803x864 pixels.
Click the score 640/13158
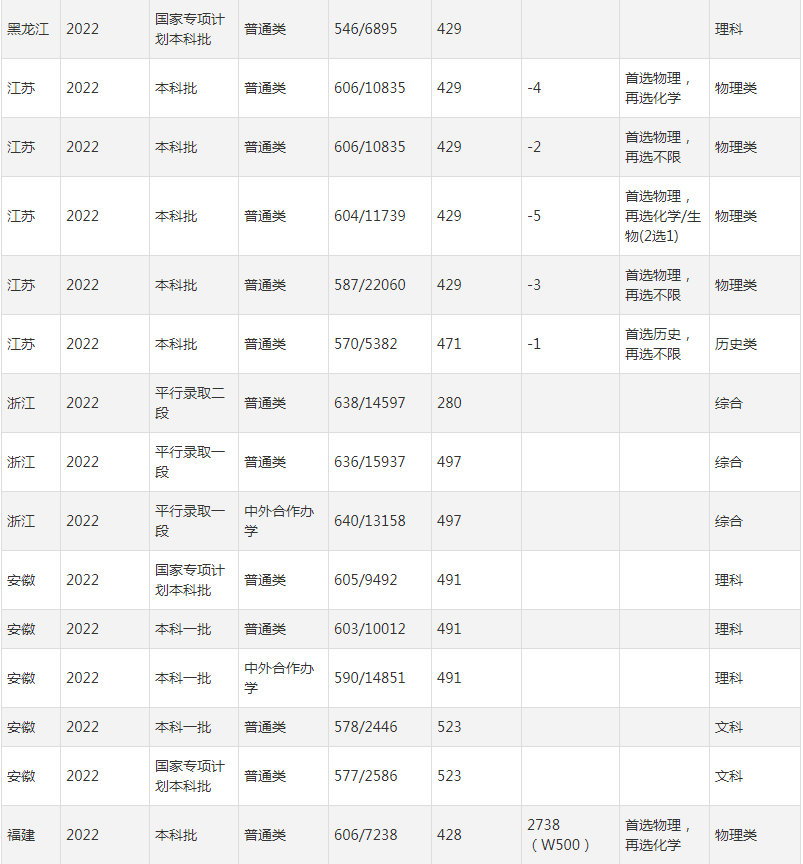coord(370,521)
